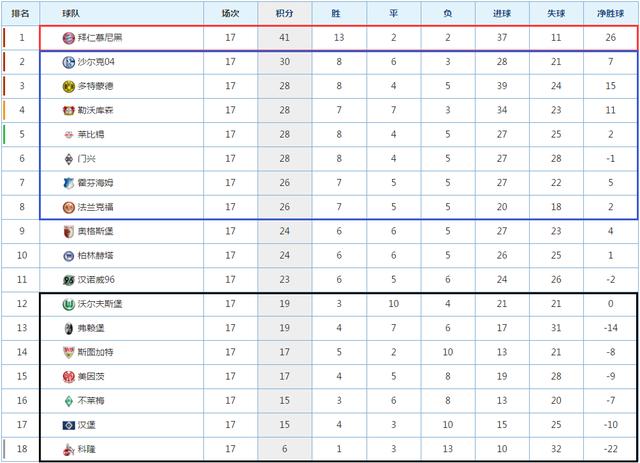Screen dimensions: 640x463
Task: Click the Hoffenheim blue crest
Action: click(x=69, y=183)
